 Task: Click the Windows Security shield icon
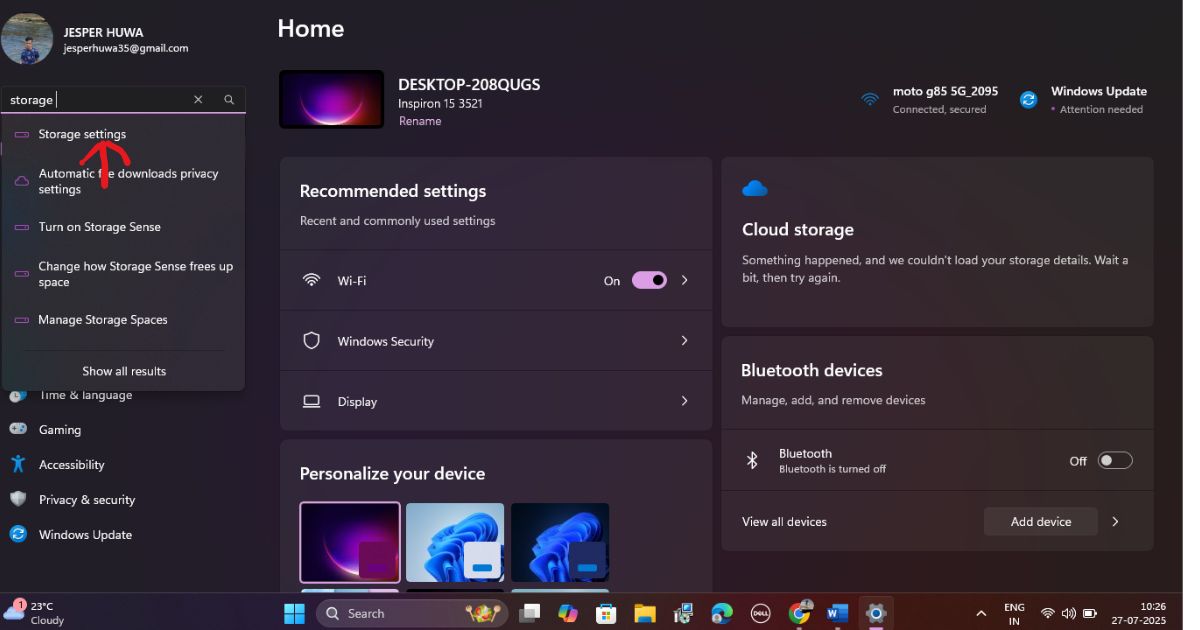312,341
